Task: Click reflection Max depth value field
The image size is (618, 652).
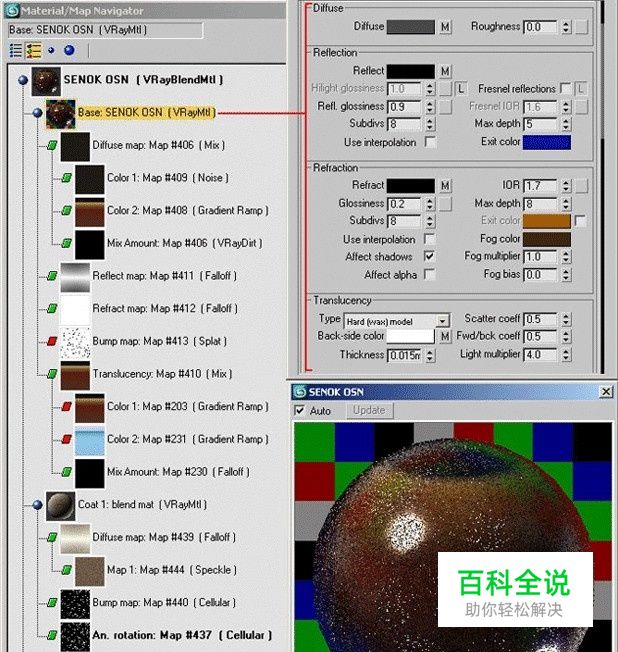Action: point(540,124)
